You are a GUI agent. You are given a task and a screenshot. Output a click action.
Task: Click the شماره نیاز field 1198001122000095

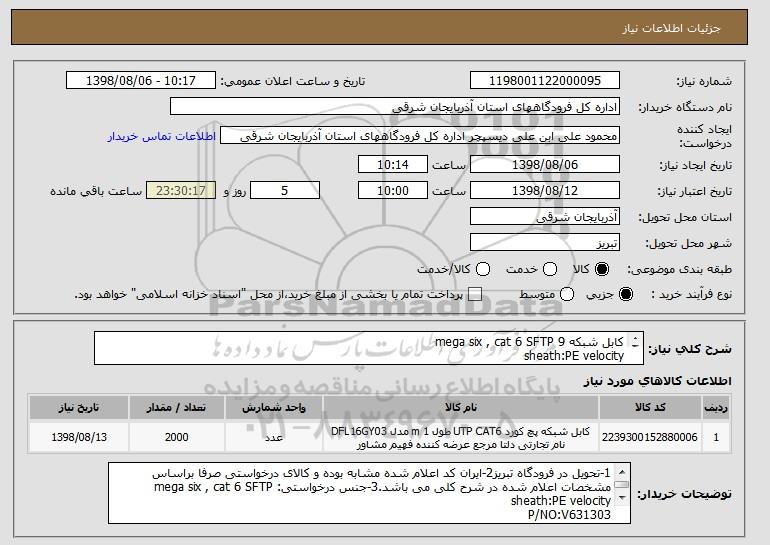pos(545,81)
